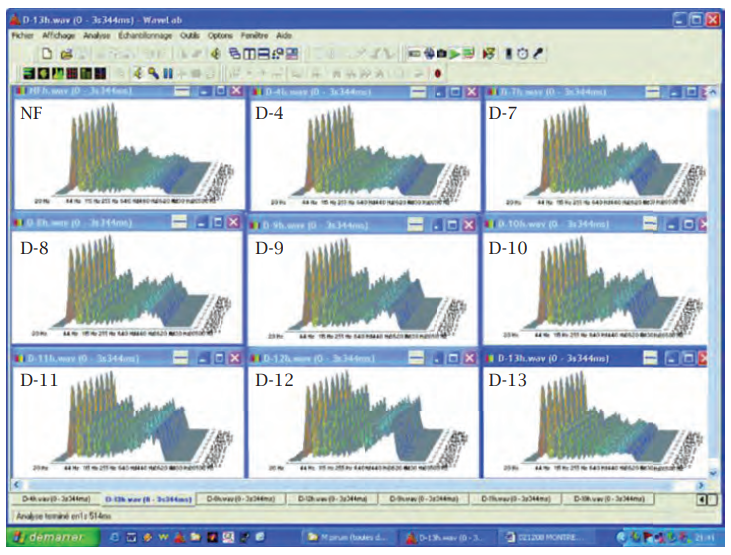Click the clock timer icon in toolbar
731x555 pixels.
523,53
